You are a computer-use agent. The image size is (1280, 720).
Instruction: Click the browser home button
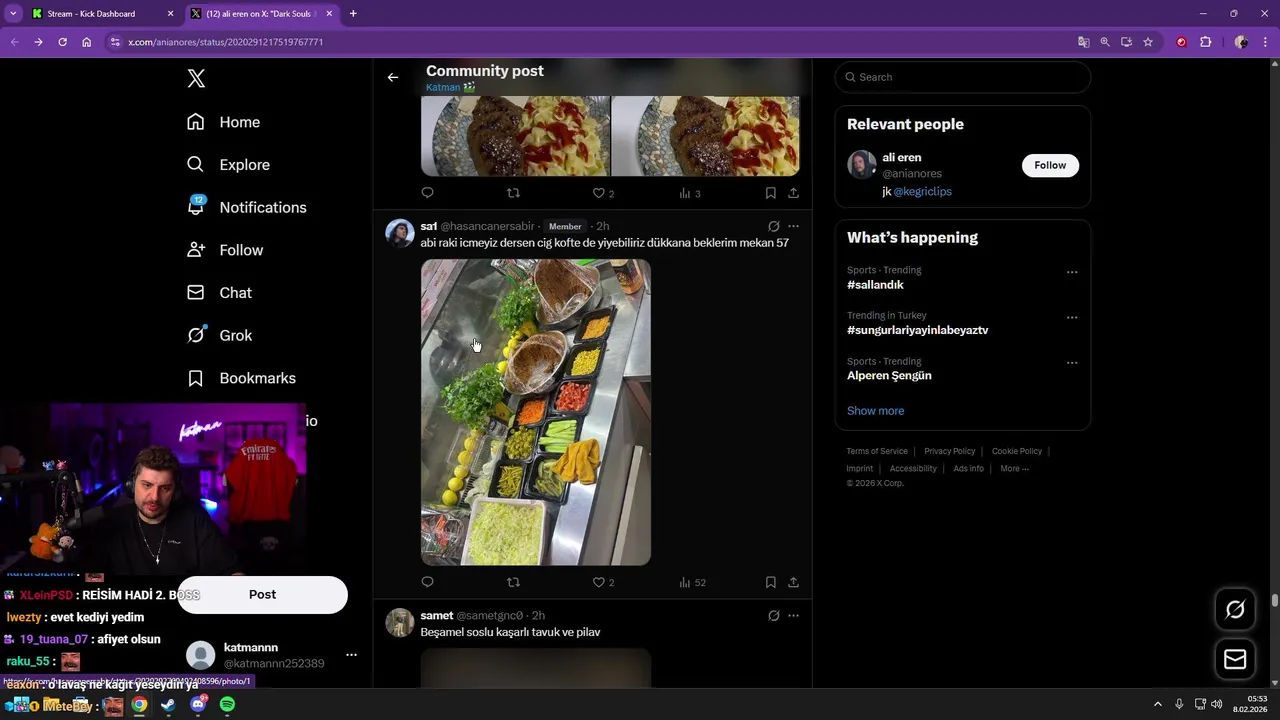[86, 42]
